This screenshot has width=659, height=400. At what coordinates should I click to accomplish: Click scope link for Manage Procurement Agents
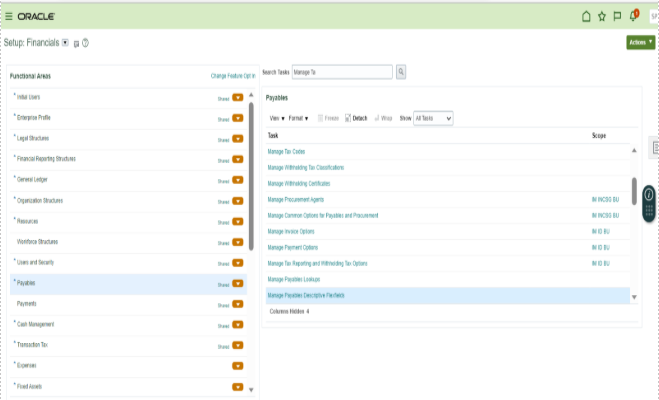tap(605, 200)
